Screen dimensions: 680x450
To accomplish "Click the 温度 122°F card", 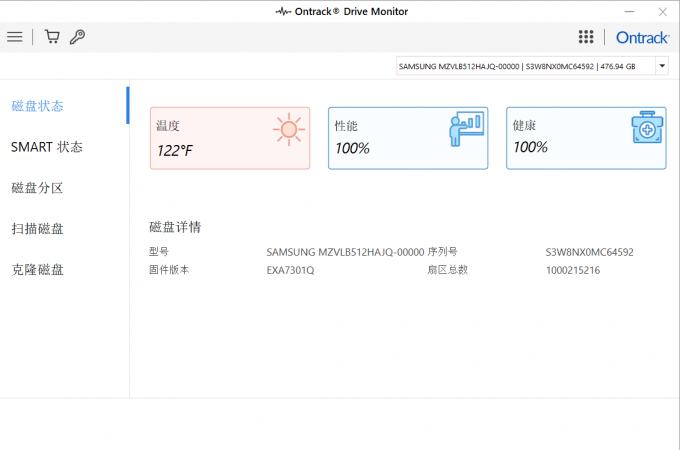I will click(x=230, y=138).
